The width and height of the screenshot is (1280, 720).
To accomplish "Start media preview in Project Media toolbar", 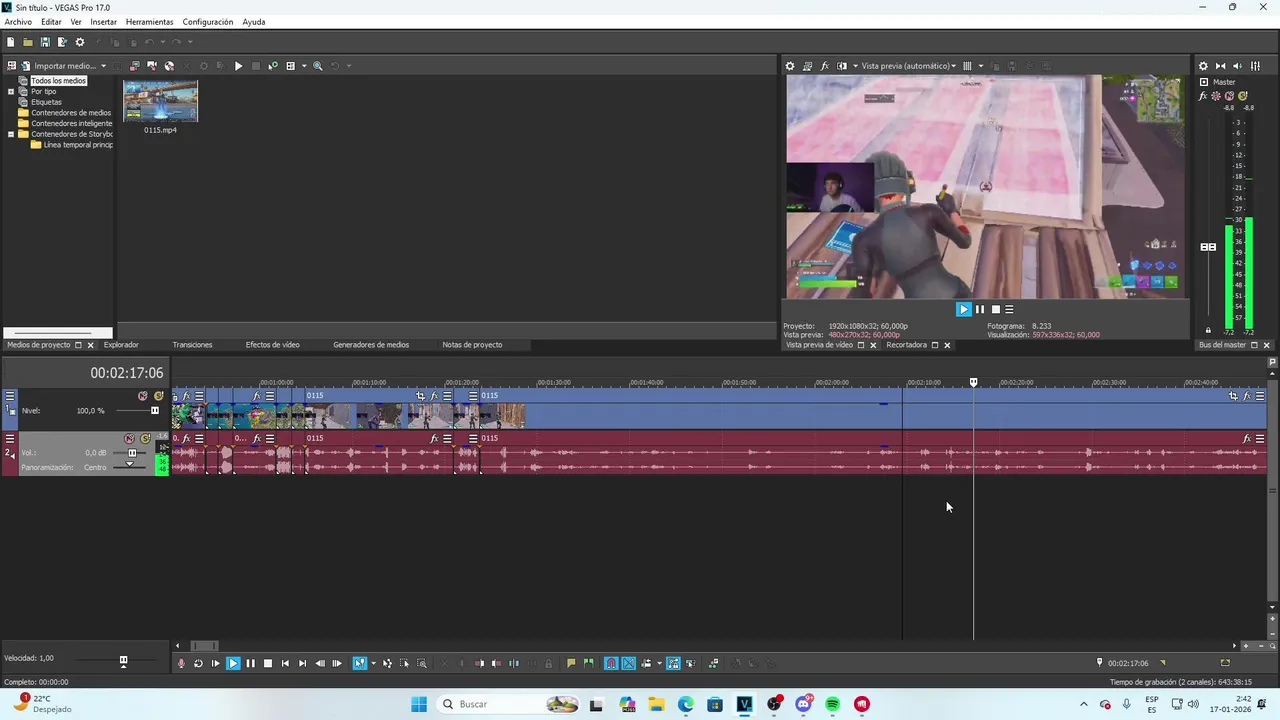I will click(x=238, y=66).
